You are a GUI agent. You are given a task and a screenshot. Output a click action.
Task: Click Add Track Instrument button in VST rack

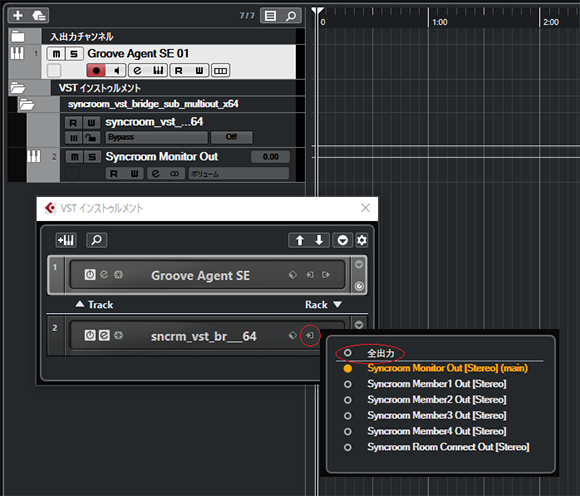tap(66, 240)
